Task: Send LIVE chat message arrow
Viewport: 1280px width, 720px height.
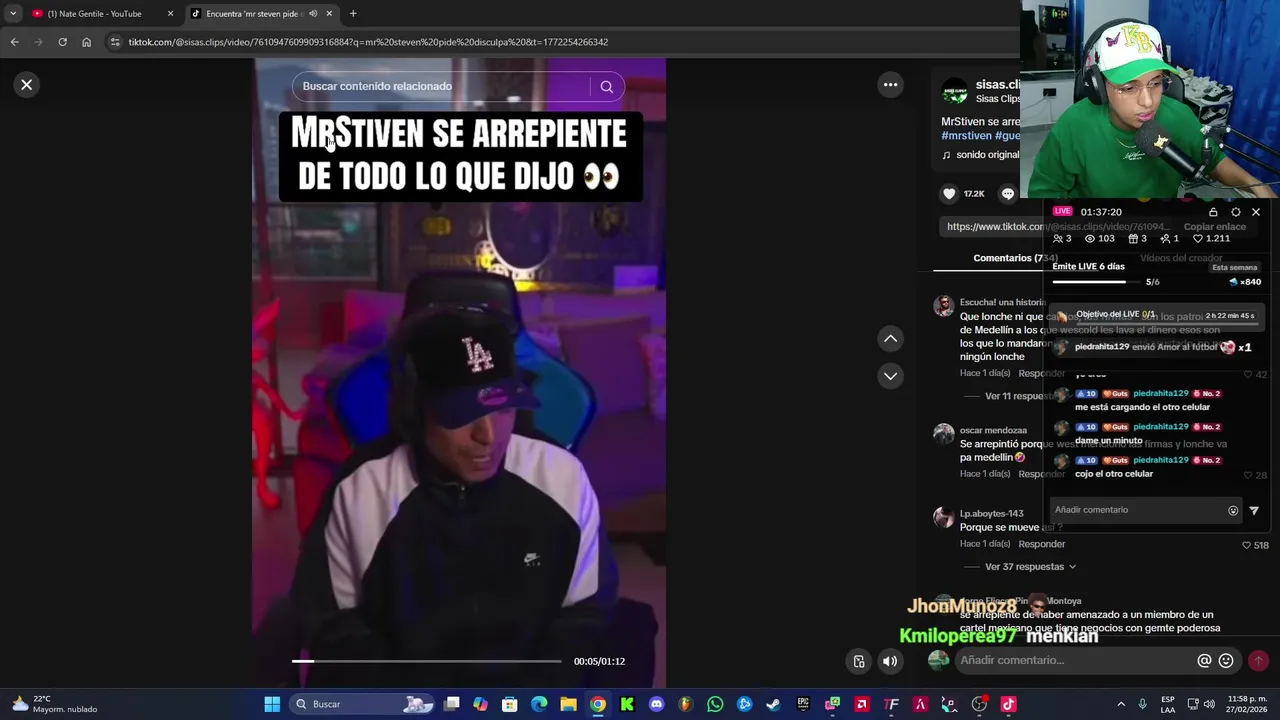Action: click(1254, 510)
